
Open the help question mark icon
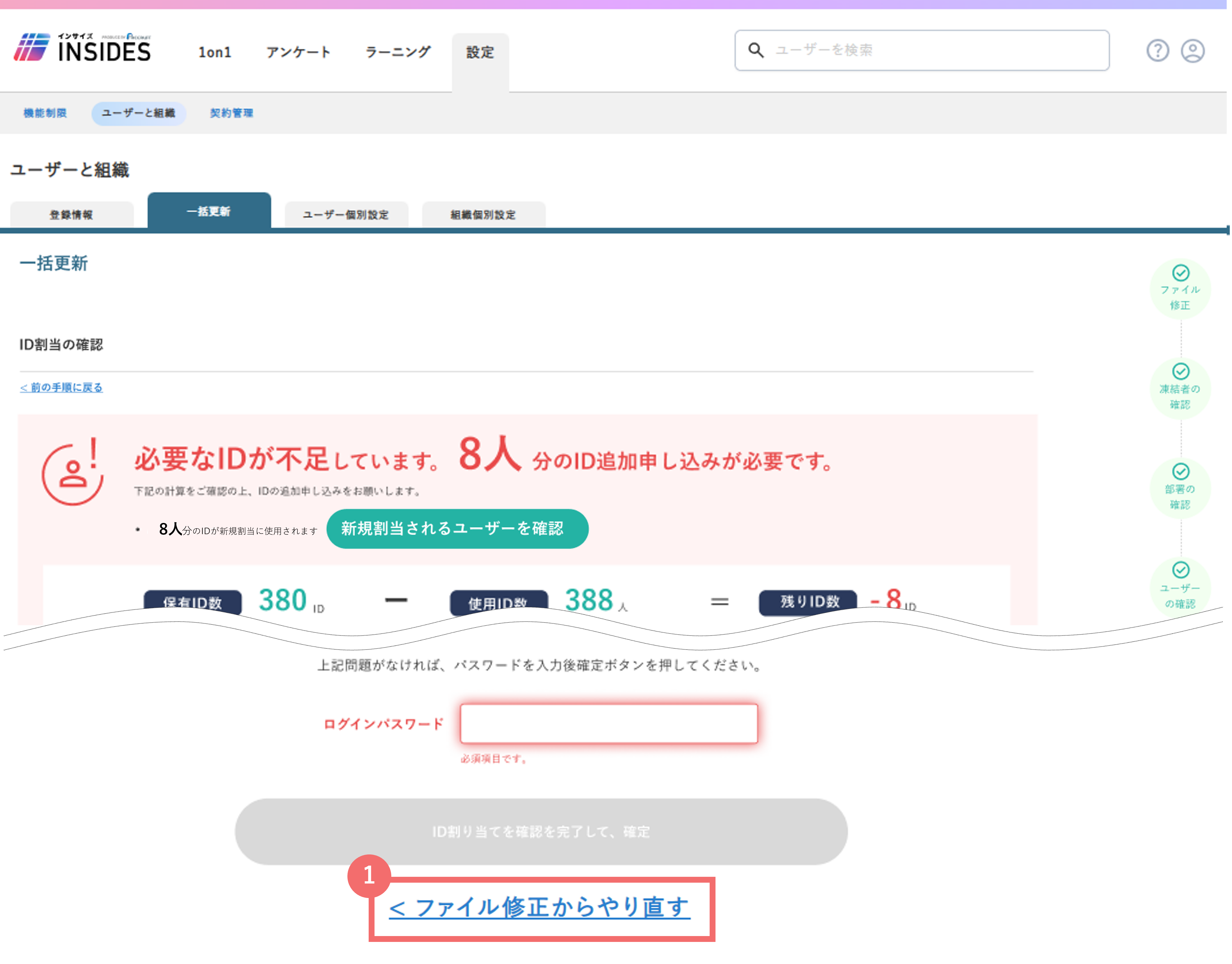[1157, 51]
